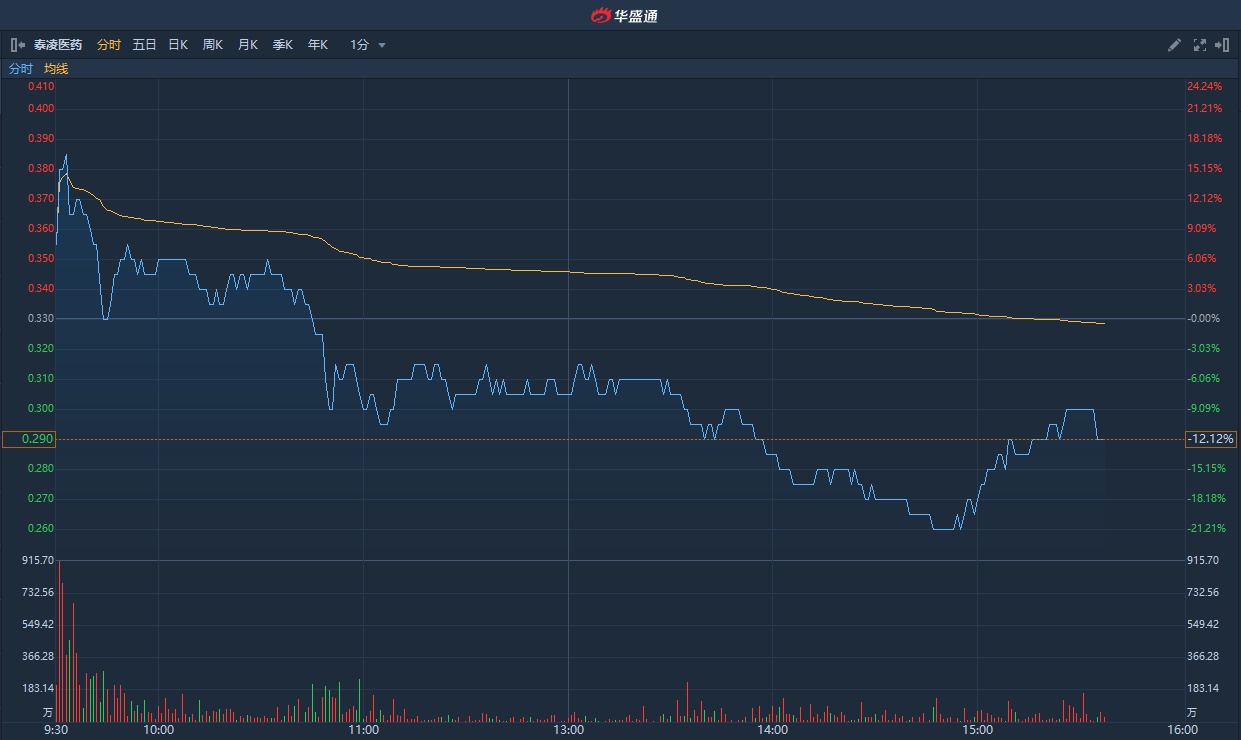Screen dimensions: 1241x740
Task: Open the 季K quarterly chart tab
Action: click(x=283, y=45)
